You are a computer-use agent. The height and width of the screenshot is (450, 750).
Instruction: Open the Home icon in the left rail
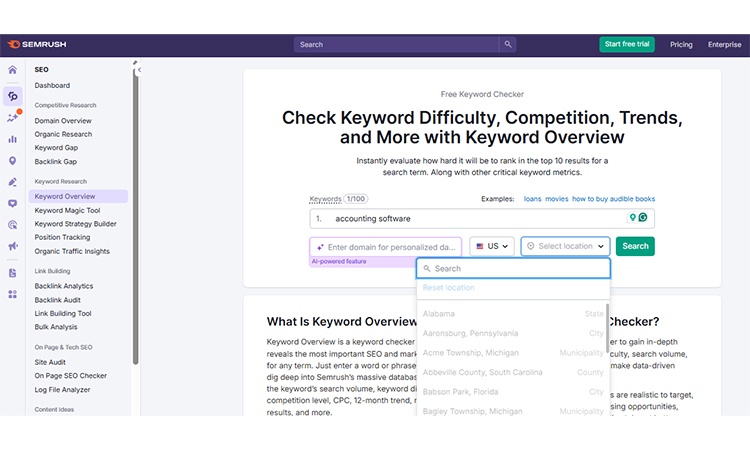click(12, 70)
